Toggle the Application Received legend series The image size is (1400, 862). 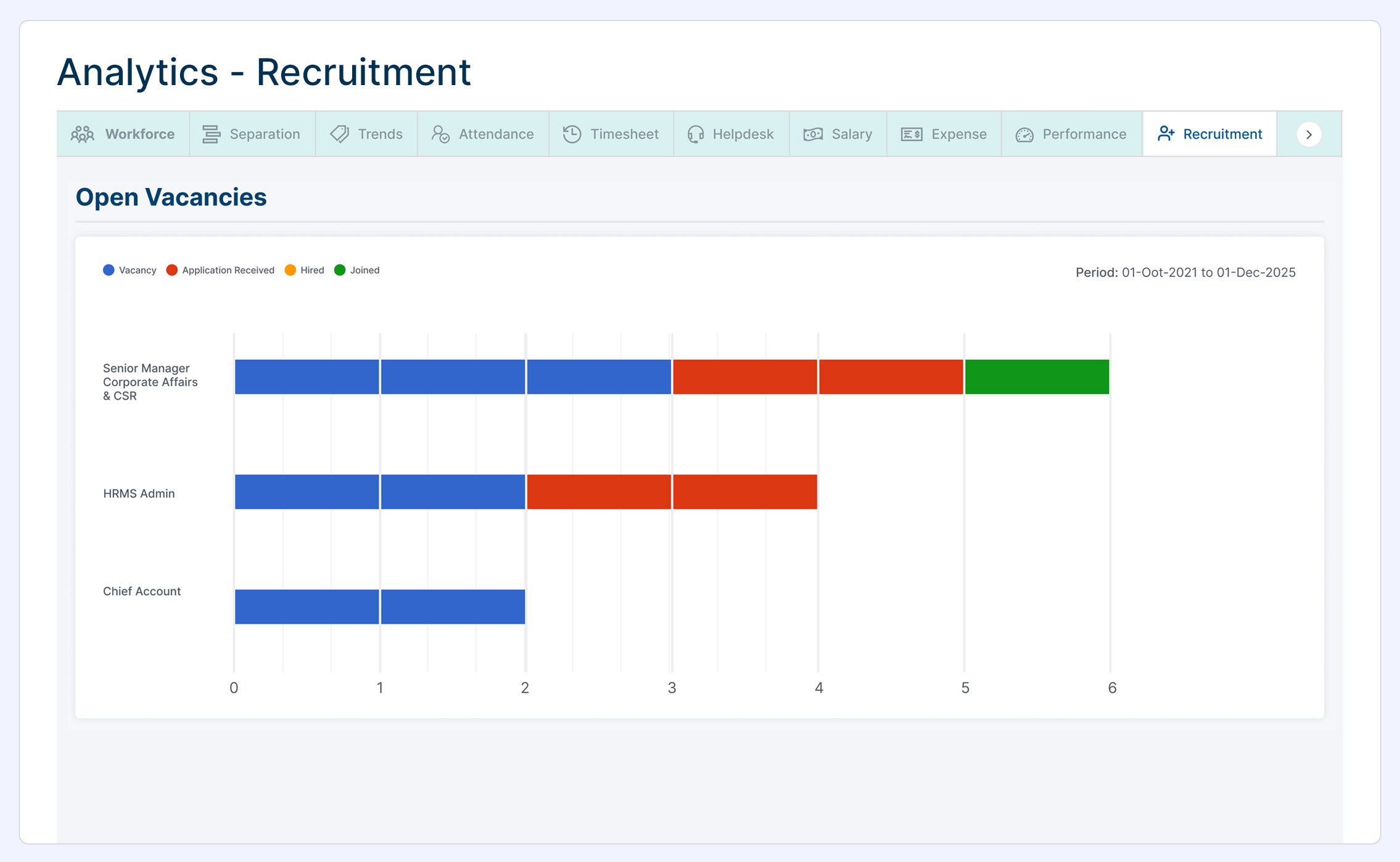pos(220,270)
